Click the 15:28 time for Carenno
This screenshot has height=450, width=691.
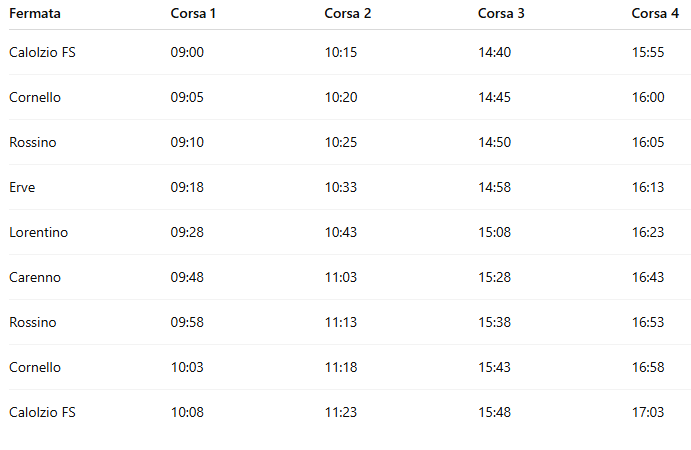[x=494, y=277]
